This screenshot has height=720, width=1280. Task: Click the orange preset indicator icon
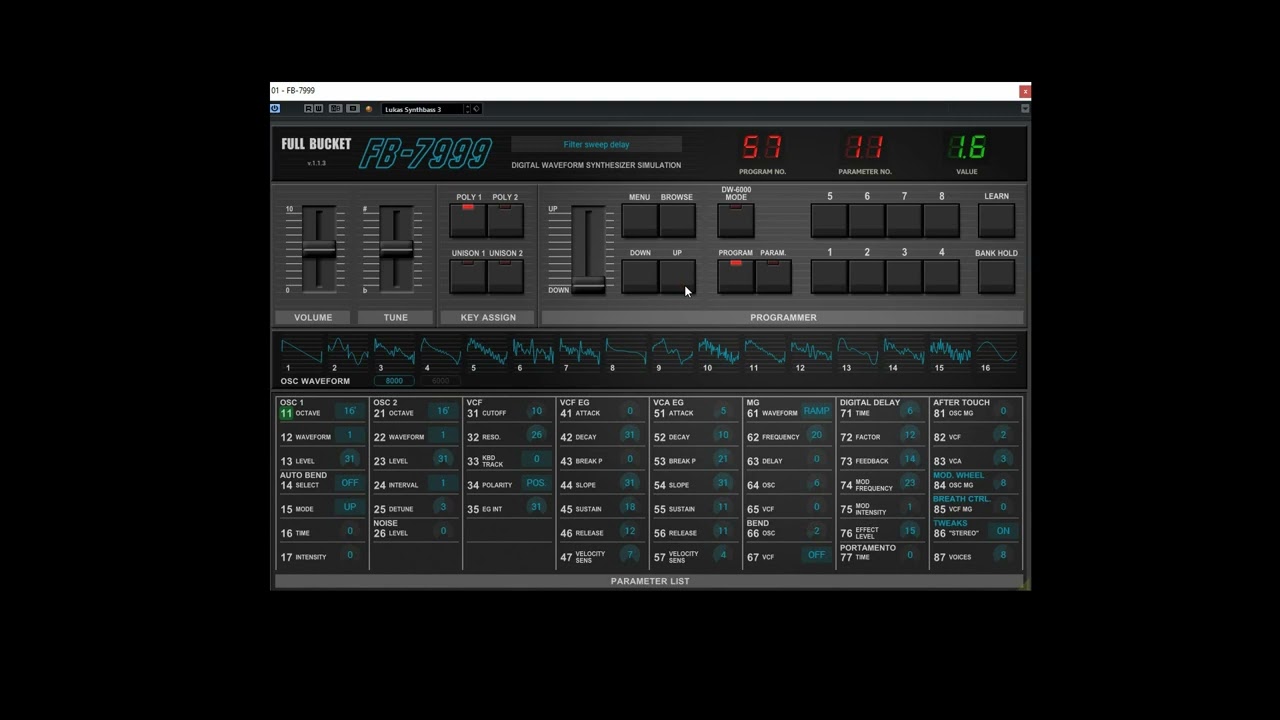pos(368,108)
